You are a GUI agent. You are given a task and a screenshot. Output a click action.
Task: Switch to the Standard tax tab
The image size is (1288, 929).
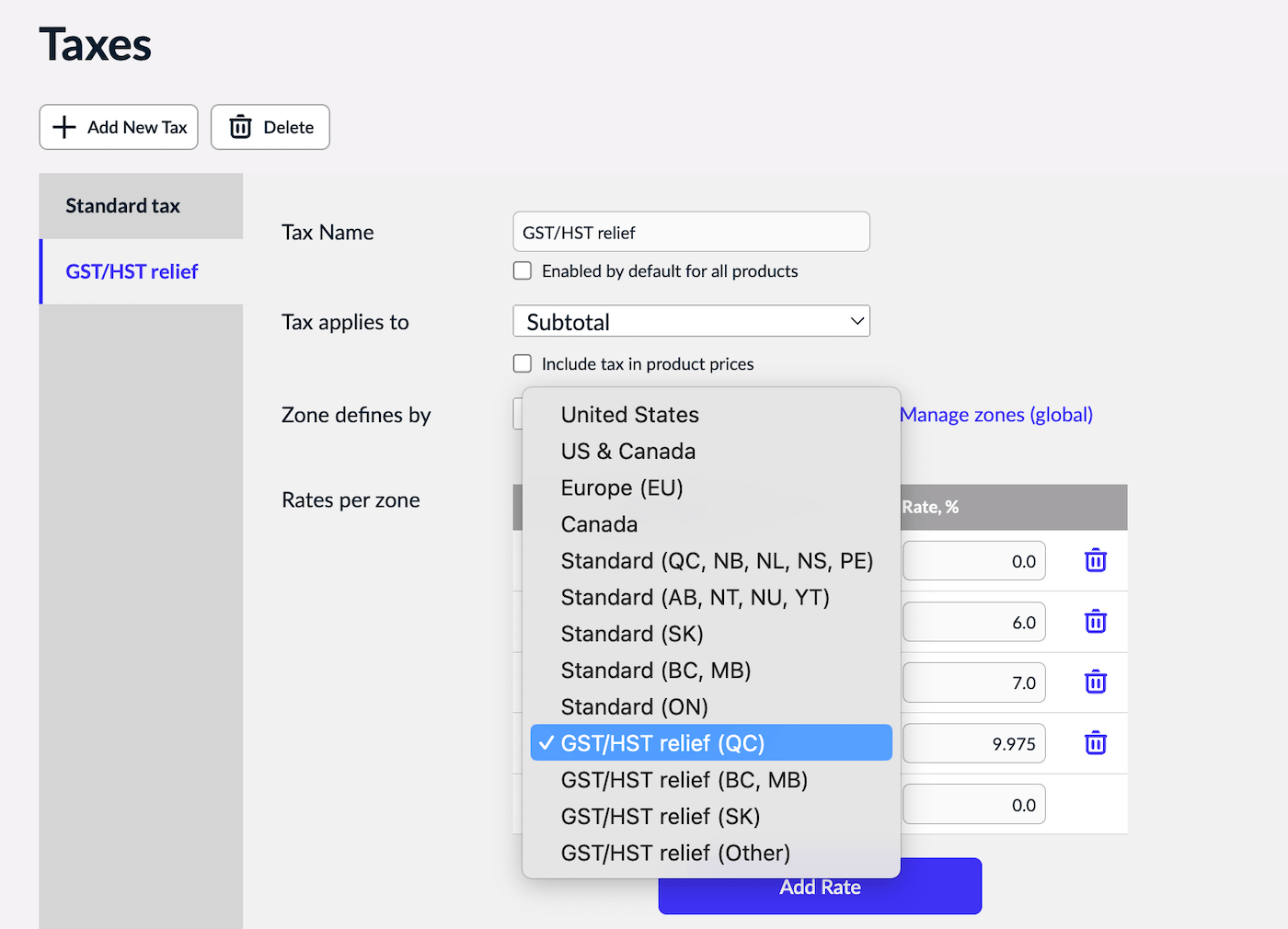(123, 206)
